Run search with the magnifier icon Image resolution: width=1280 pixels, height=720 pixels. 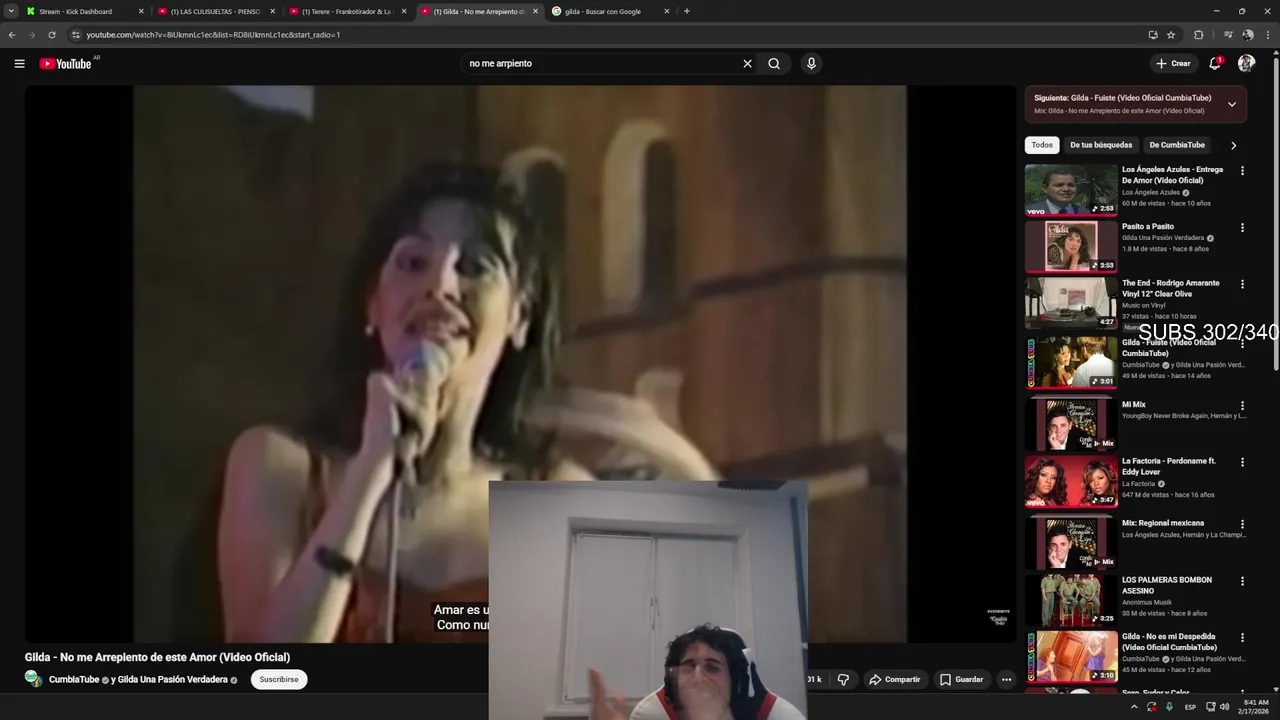[774, 63]
